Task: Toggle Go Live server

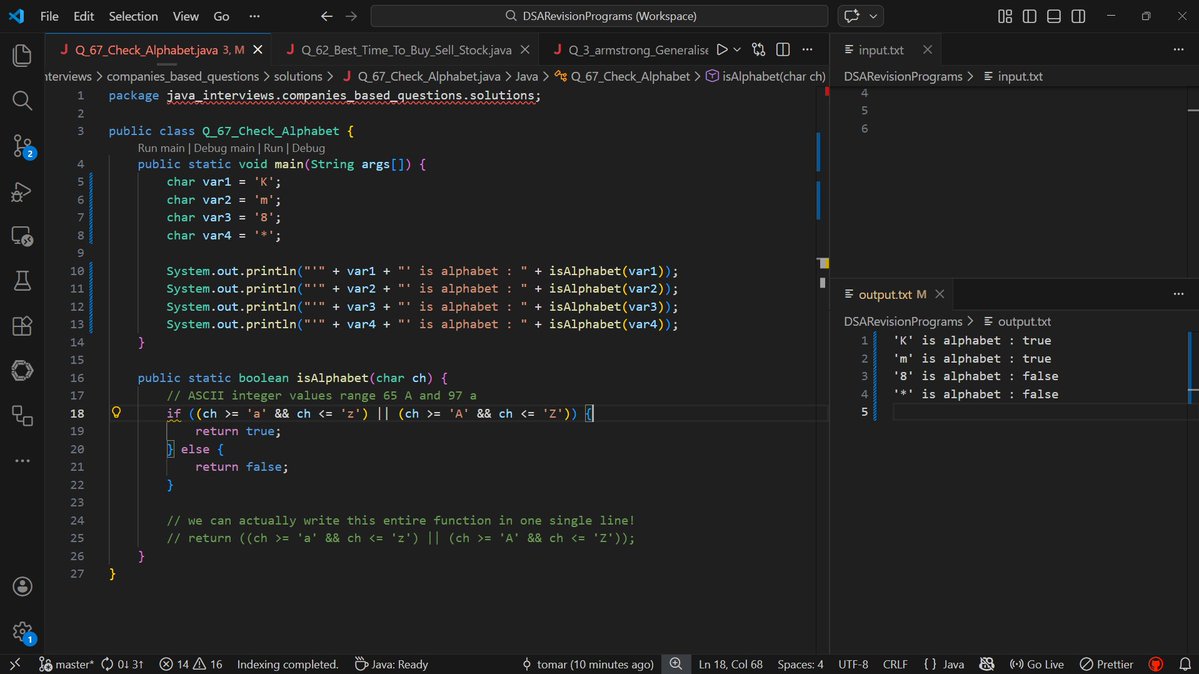Action: coord(1036,664)
